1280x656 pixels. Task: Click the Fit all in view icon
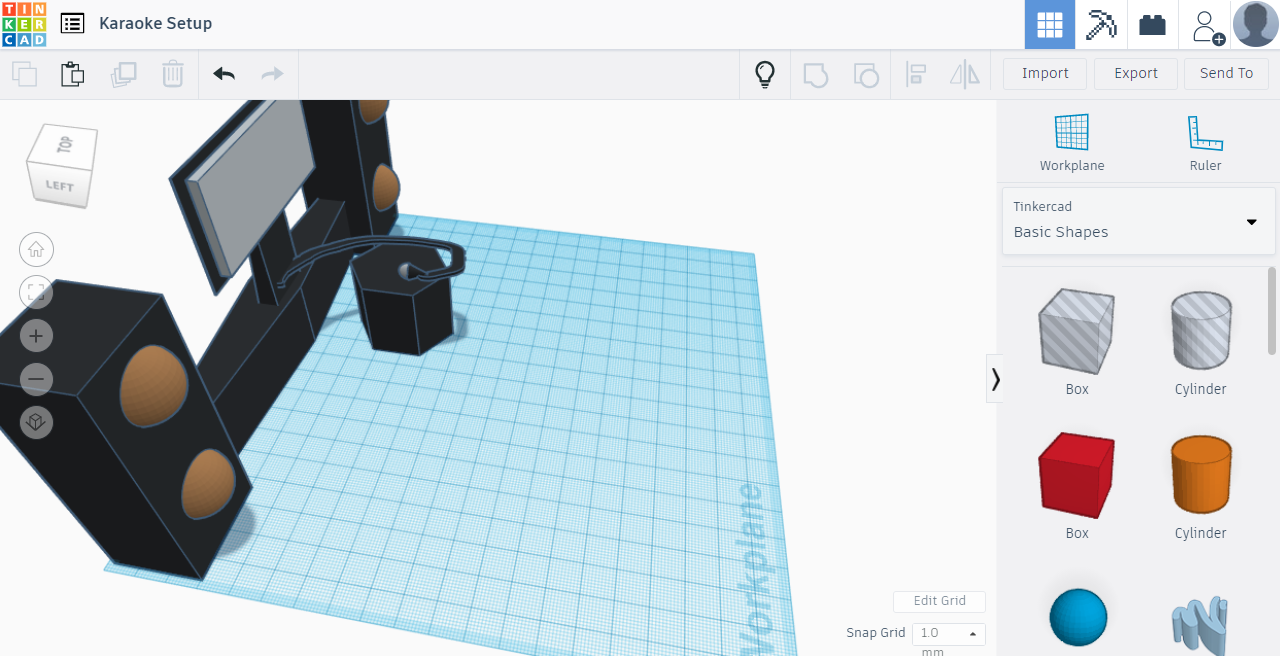(37, 292)
